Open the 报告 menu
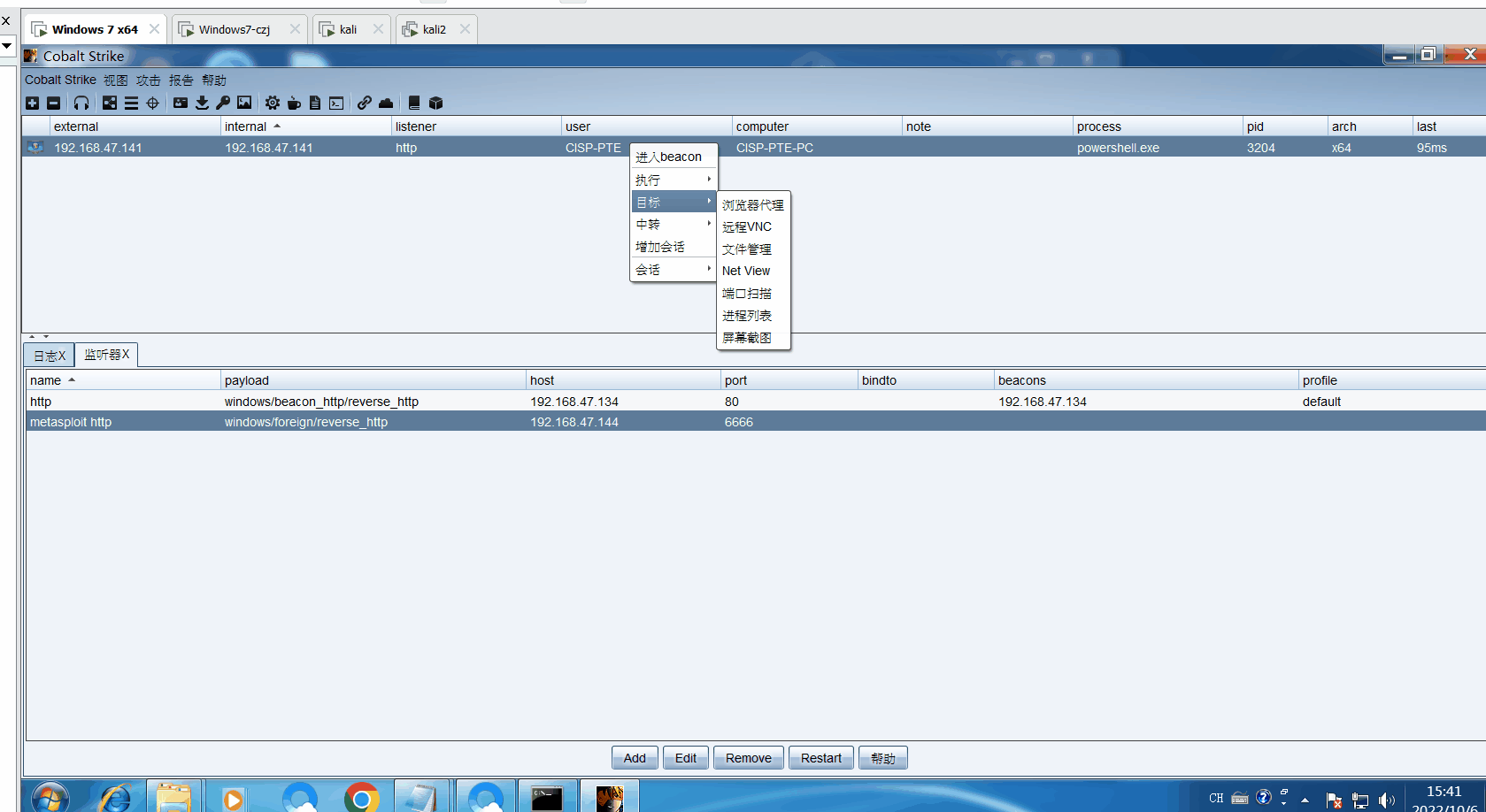Viewport: 1486px width, 812px height. tap(181, 80)
